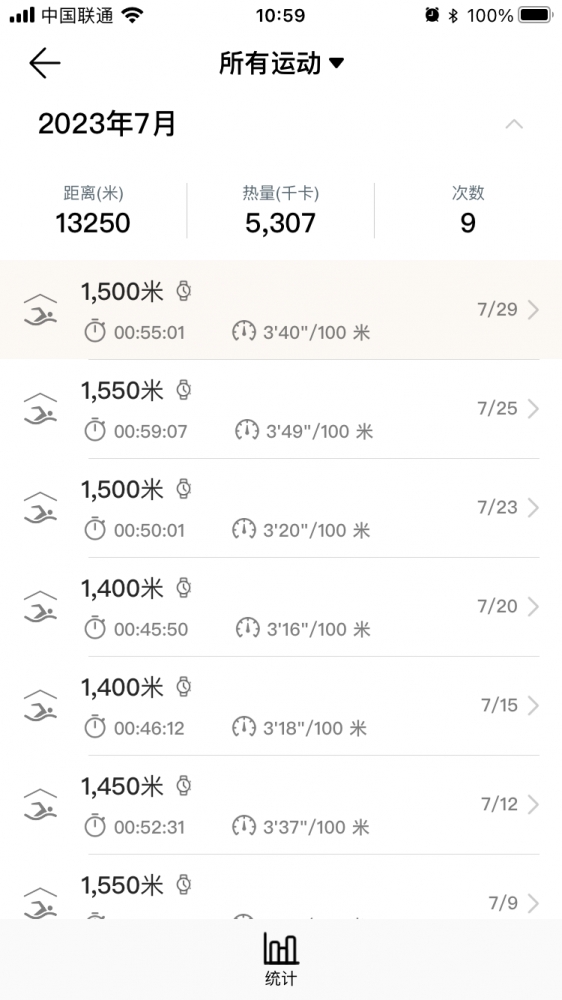The width and height of the screenshot is (562, 1000).
Task: Tap the pace gauge icon beside 3'16"/100 米
Action: (x=247, y=628)
